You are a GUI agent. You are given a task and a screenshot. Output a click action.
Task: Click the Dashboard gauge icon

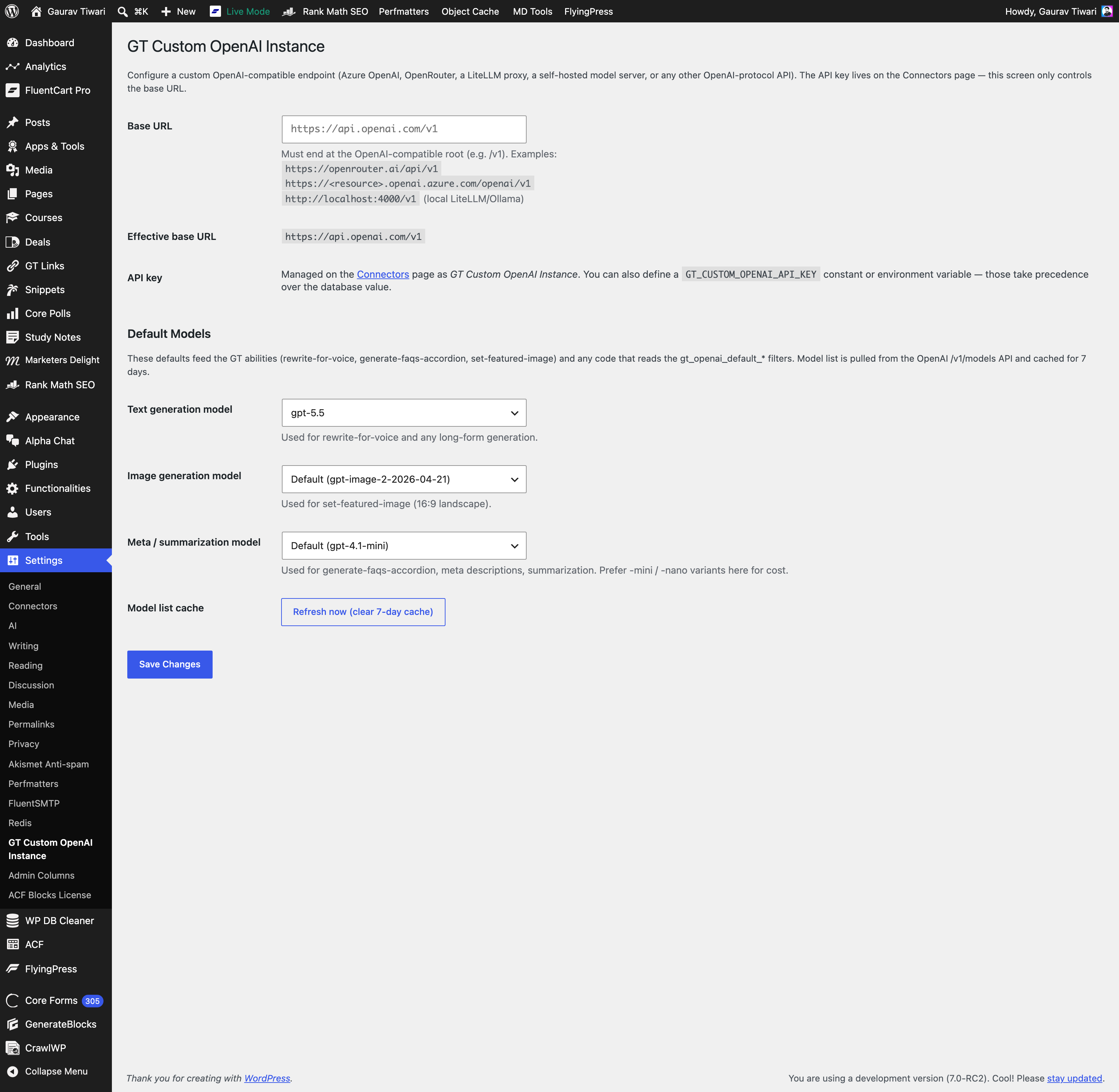(13, 42)
